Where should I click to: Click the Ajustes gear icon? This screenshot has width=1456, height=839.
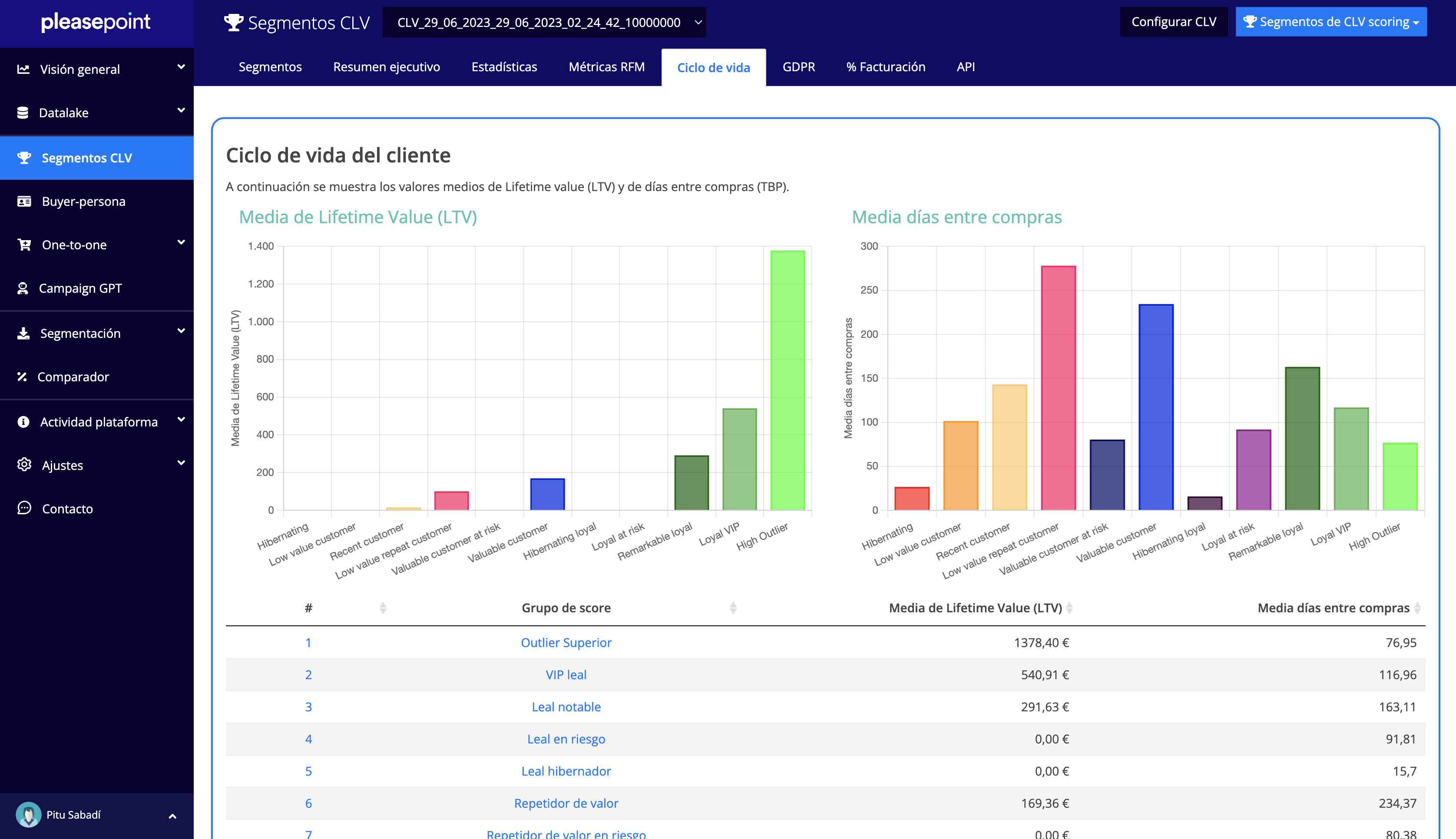(x=23, y=465)
